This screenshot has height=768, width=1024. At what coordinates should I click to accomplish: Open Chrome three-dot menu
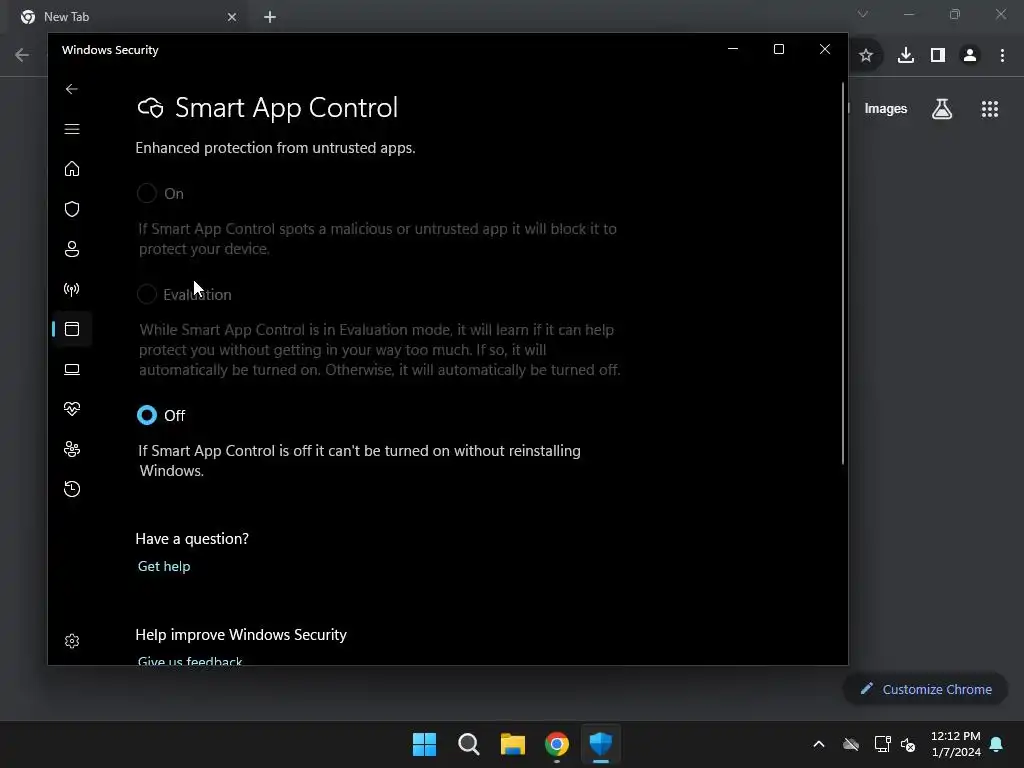1002,56
